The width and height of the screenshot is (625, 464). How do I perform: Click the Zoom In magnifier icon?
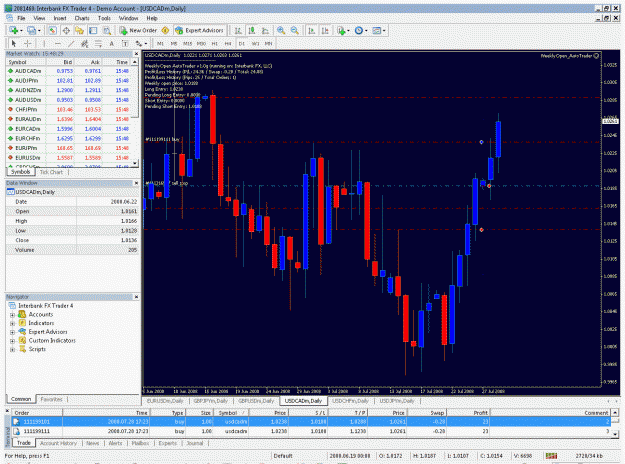(281, 30)
